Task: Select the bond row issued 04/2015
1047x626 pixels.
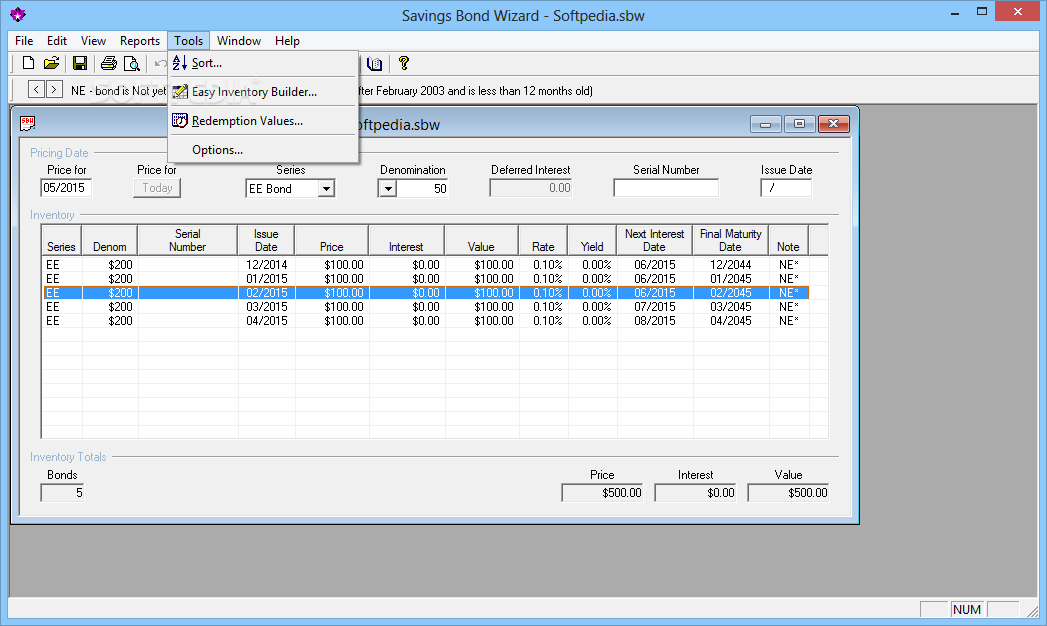Action: pyautogui.click(x=426, y=321)
